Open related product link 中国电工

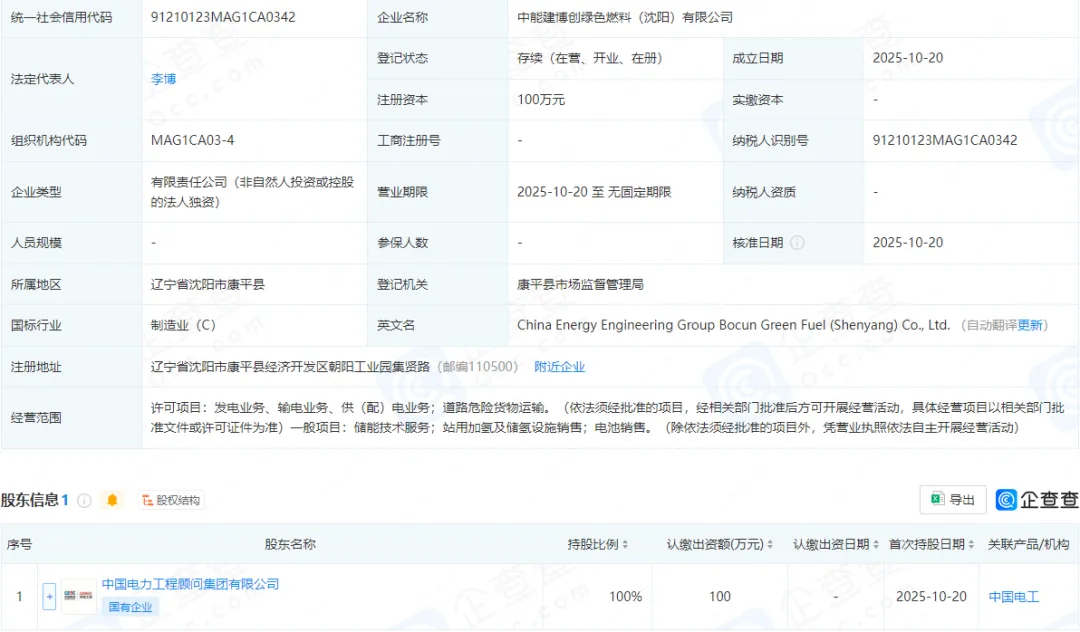tap(1015, 597)
